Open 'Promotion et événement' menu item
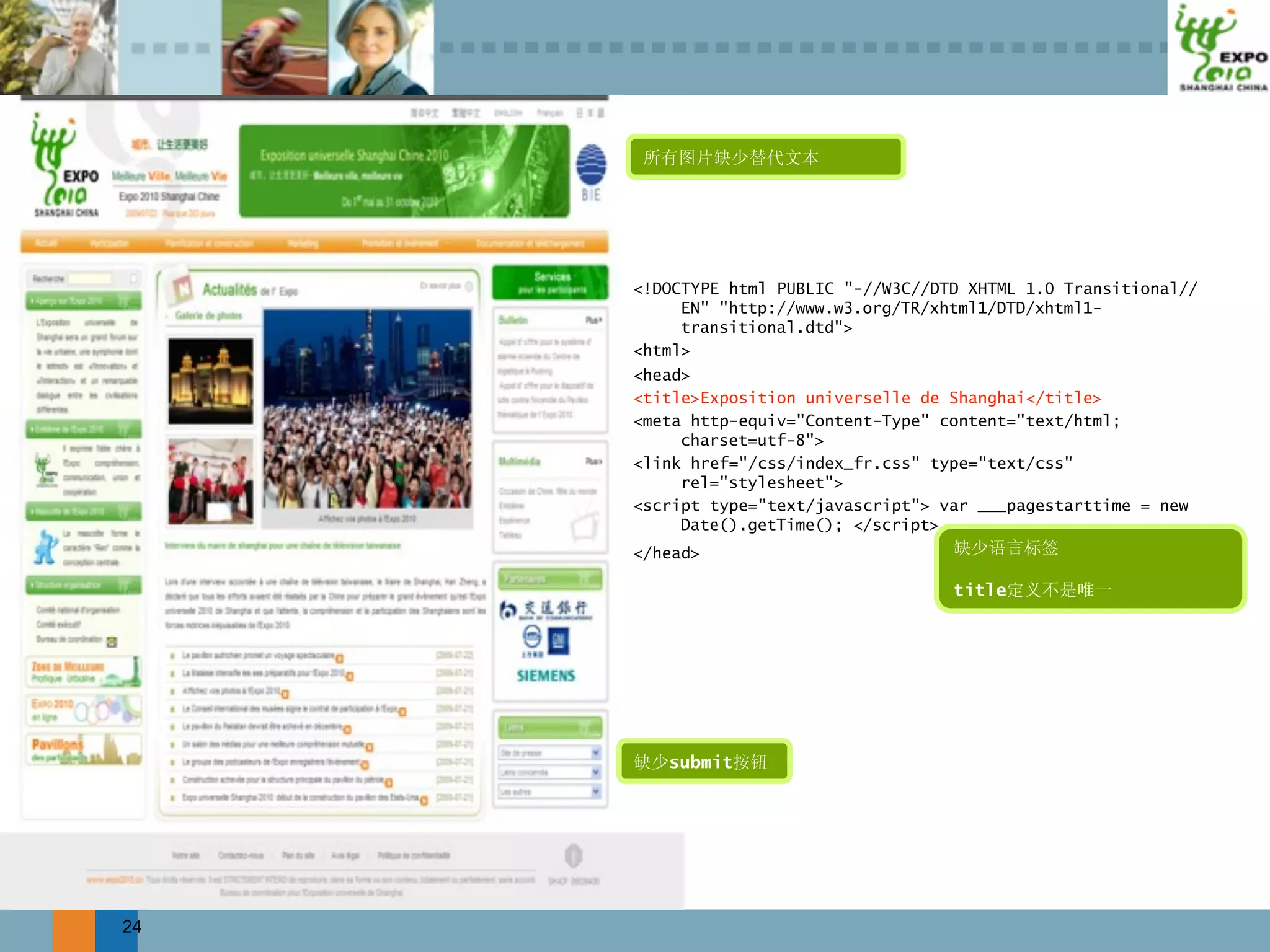This screenshot has height=952, width=1270. [x=400, y=243]
